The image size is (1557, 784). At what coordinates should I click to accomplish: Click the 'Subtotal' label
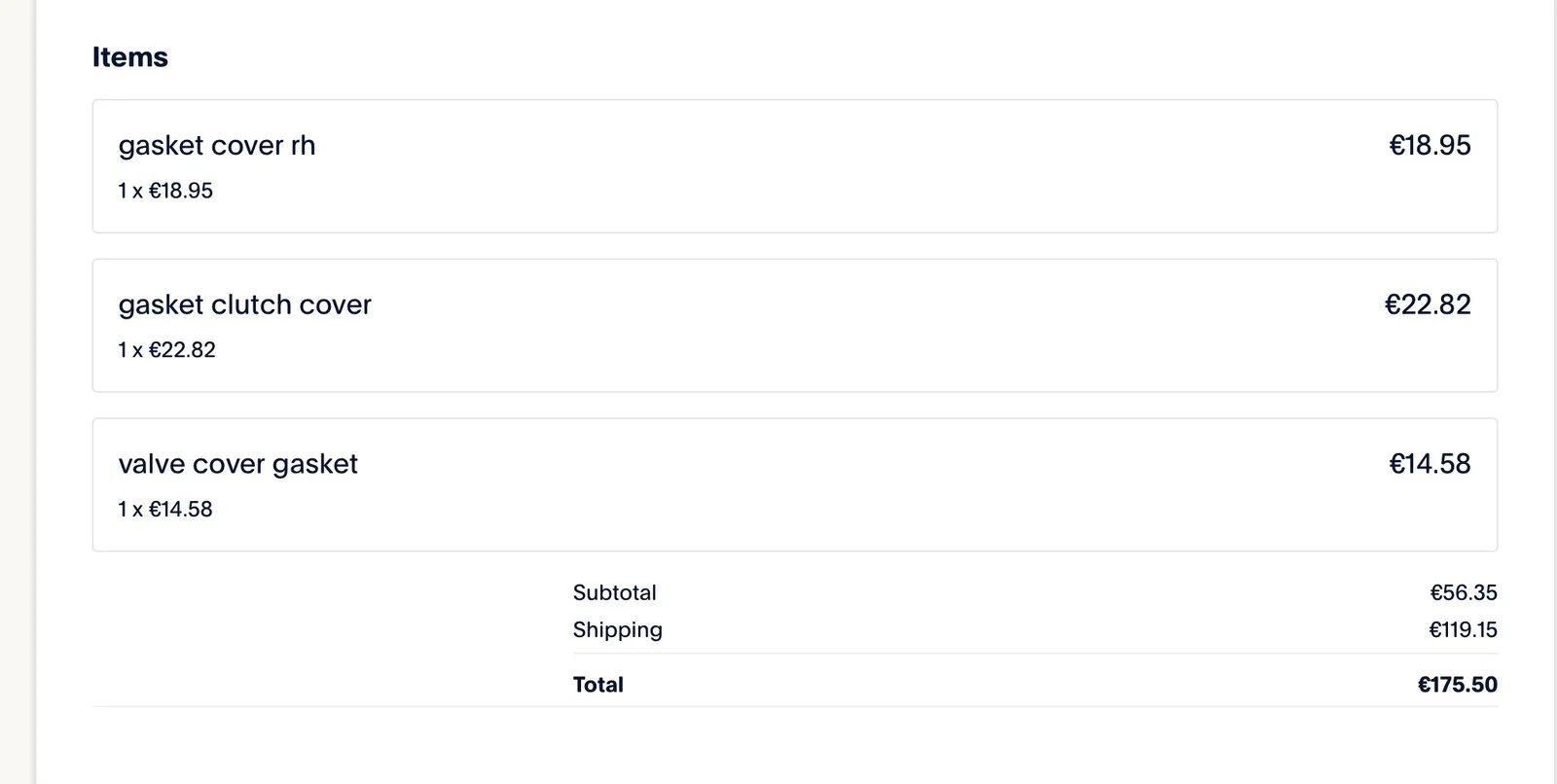tap(614, 593)
